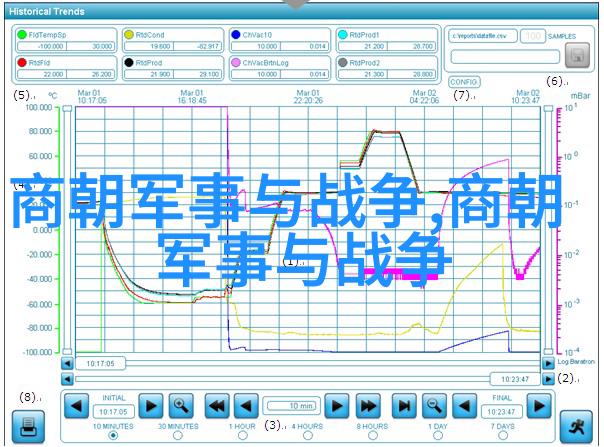Click the skip-to-end button

(404, 406)
